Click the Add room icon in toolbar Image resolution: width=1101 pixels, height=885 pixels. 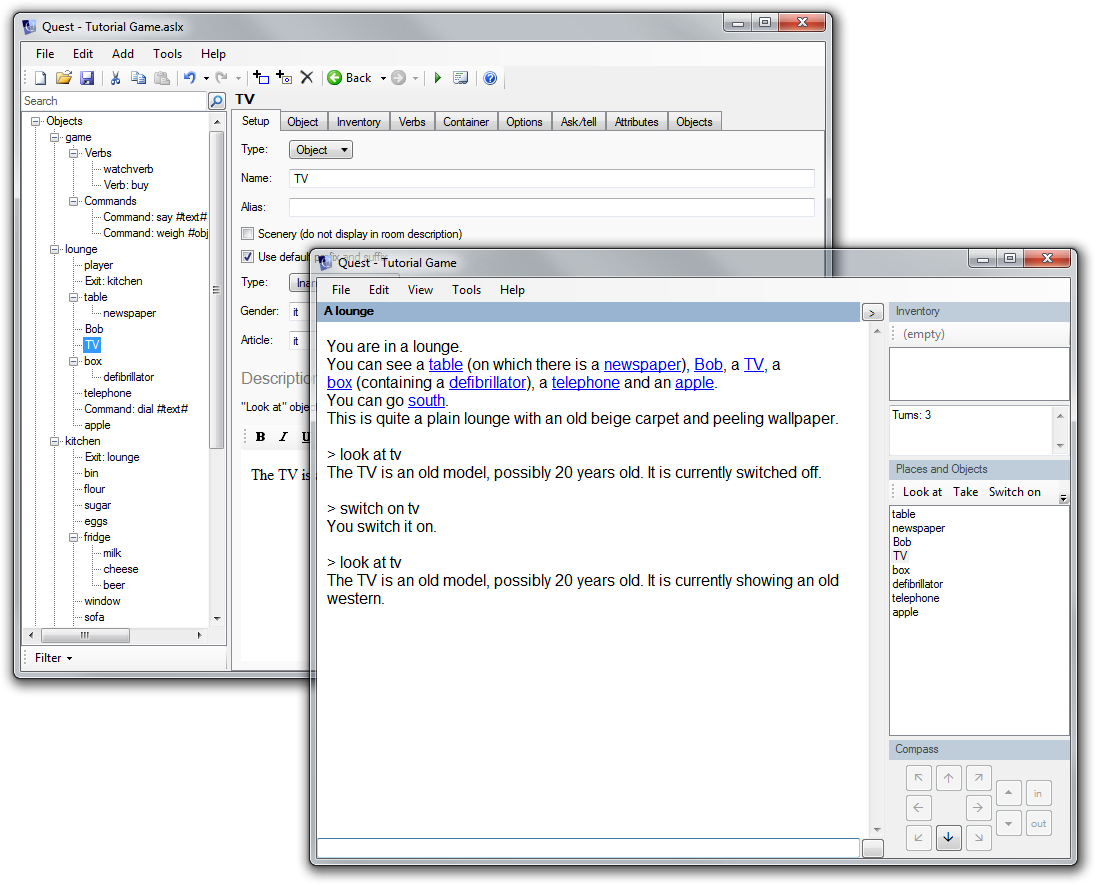click(x=284, y=77)
